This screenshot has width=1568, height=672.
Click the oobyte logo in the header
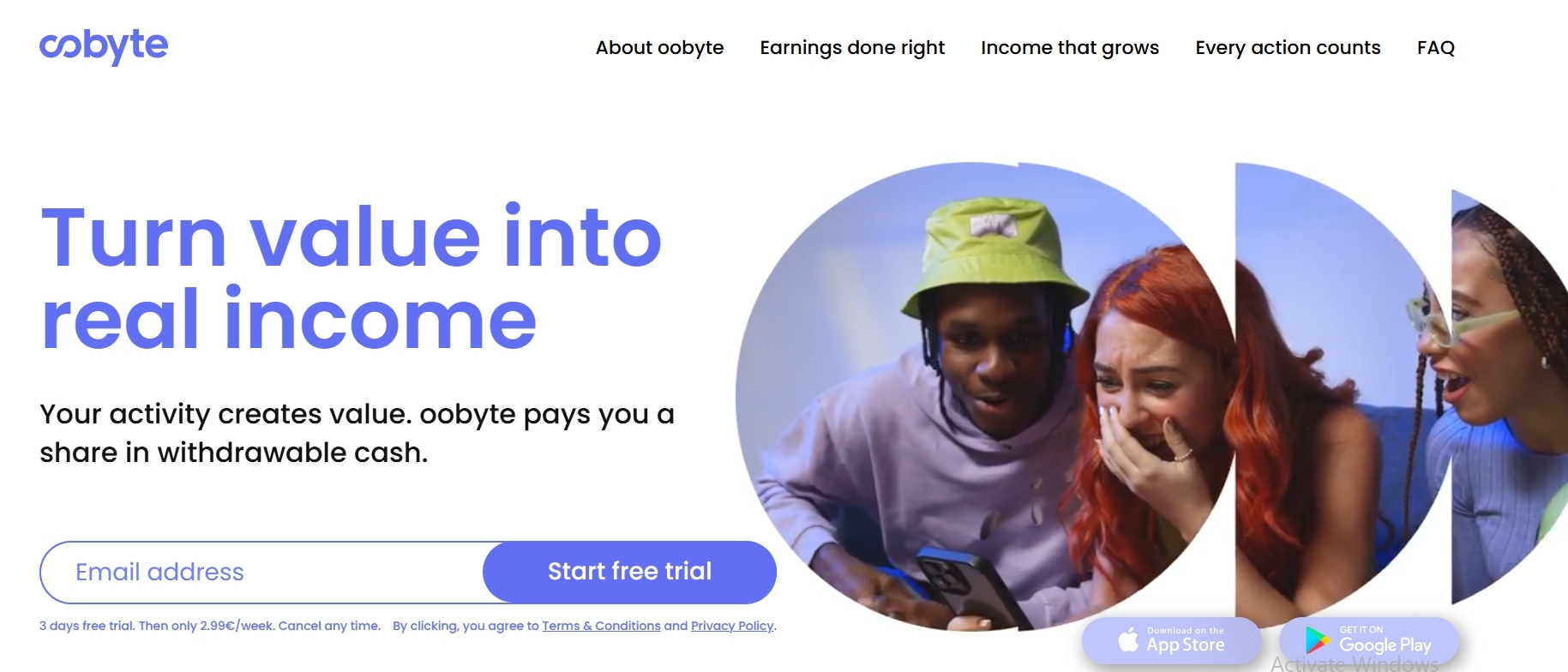click(x=104, y=46)
